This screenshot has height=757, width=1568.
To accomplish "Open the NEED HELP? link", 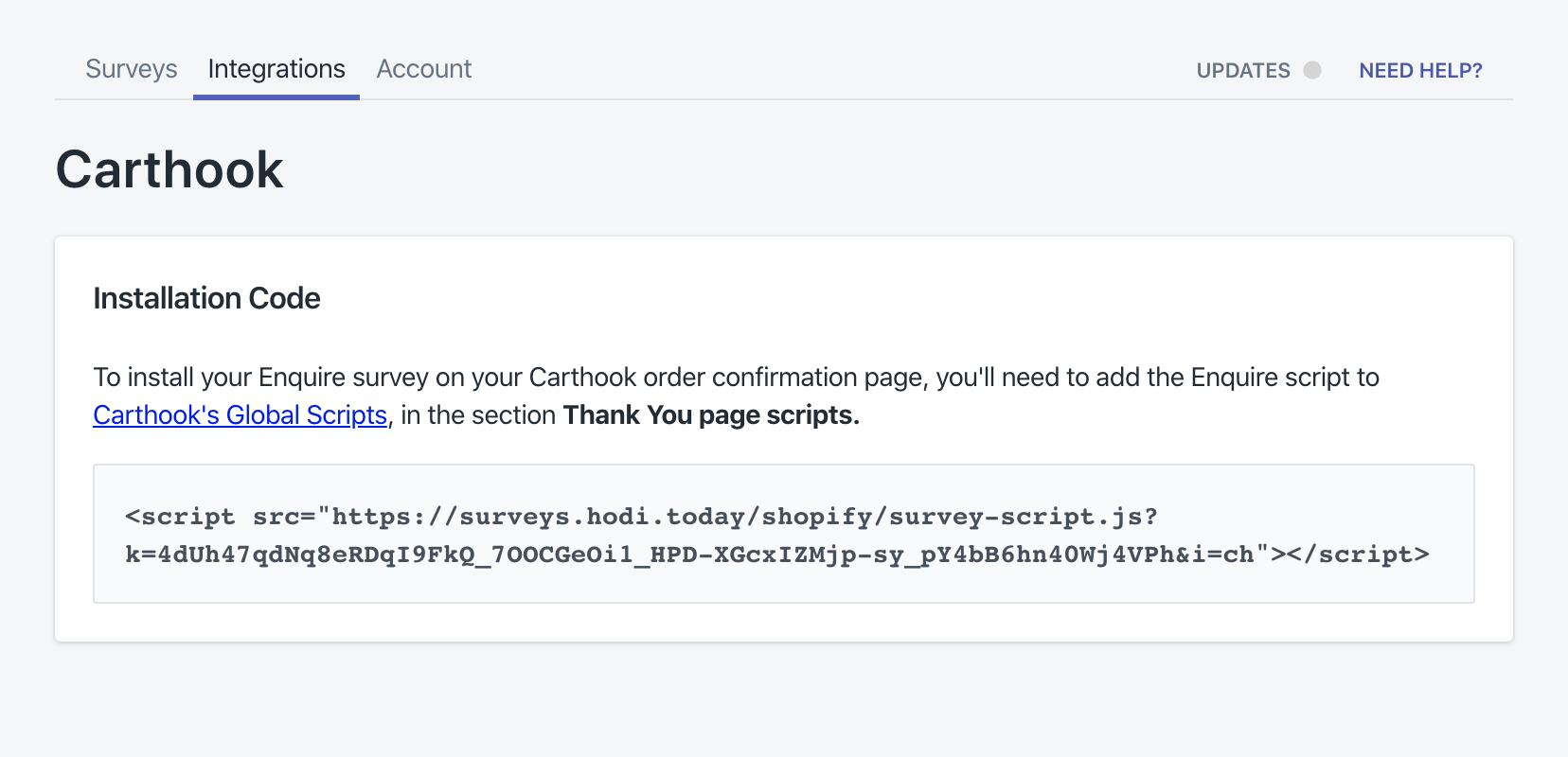I will [1420, 71].
